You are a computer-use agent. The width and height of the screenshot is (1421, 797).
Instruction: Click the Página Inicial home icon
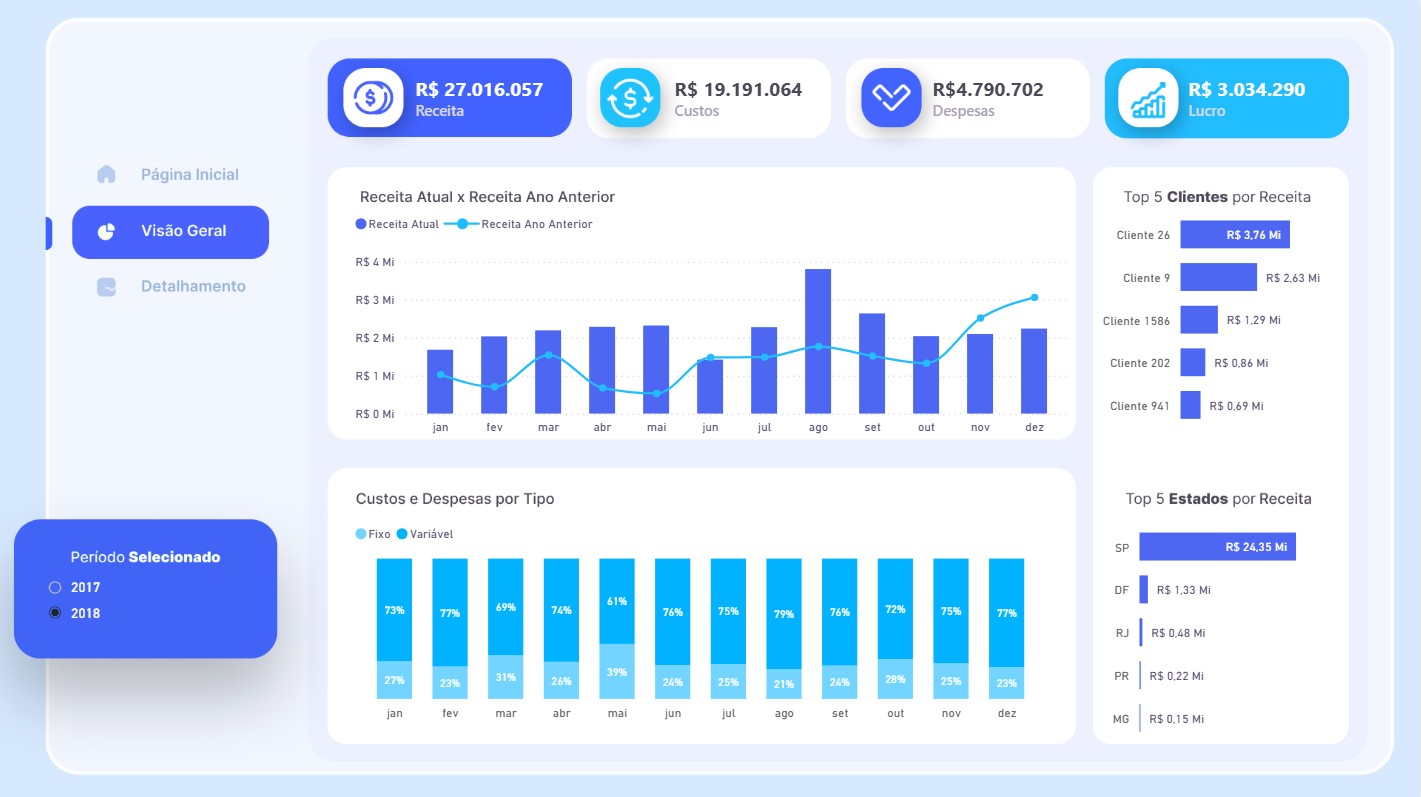[106, 174]
